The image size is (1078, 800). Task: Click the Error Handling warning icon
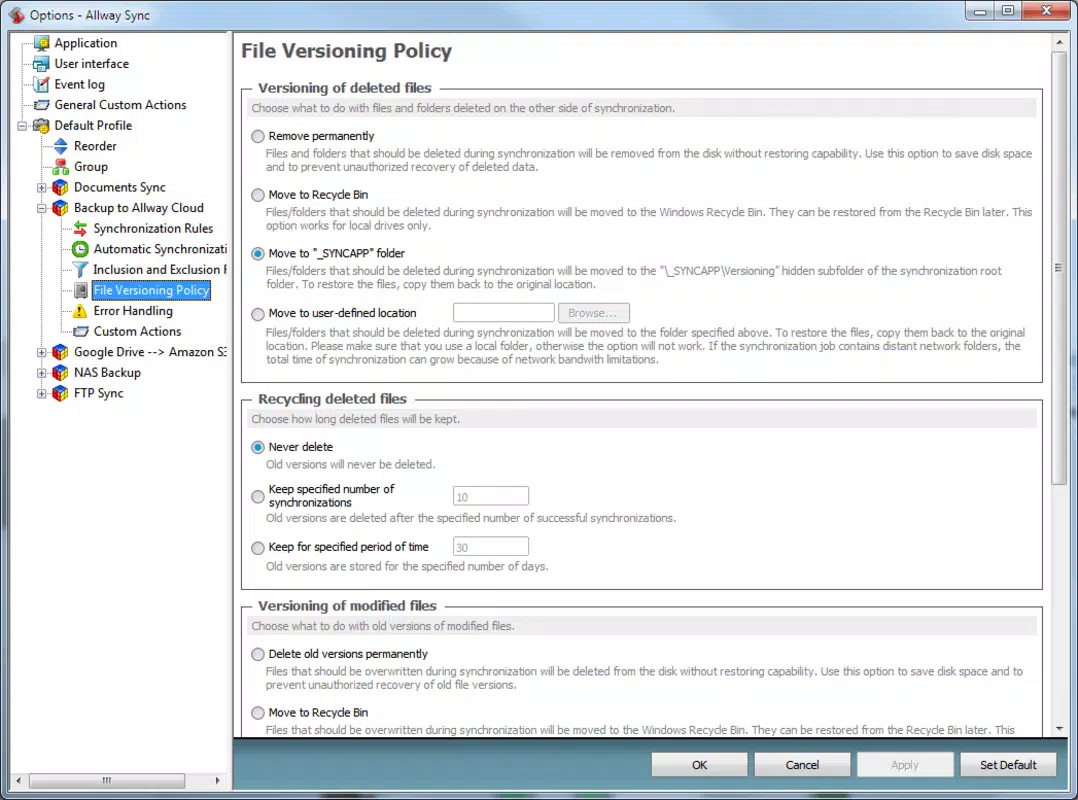coord(80,311)
